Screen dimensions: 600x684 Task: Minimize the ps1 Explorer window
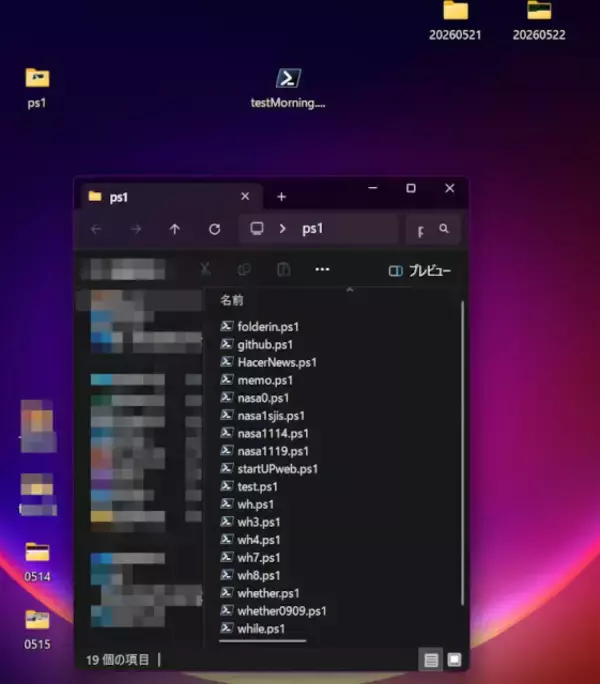pos(373,188)
